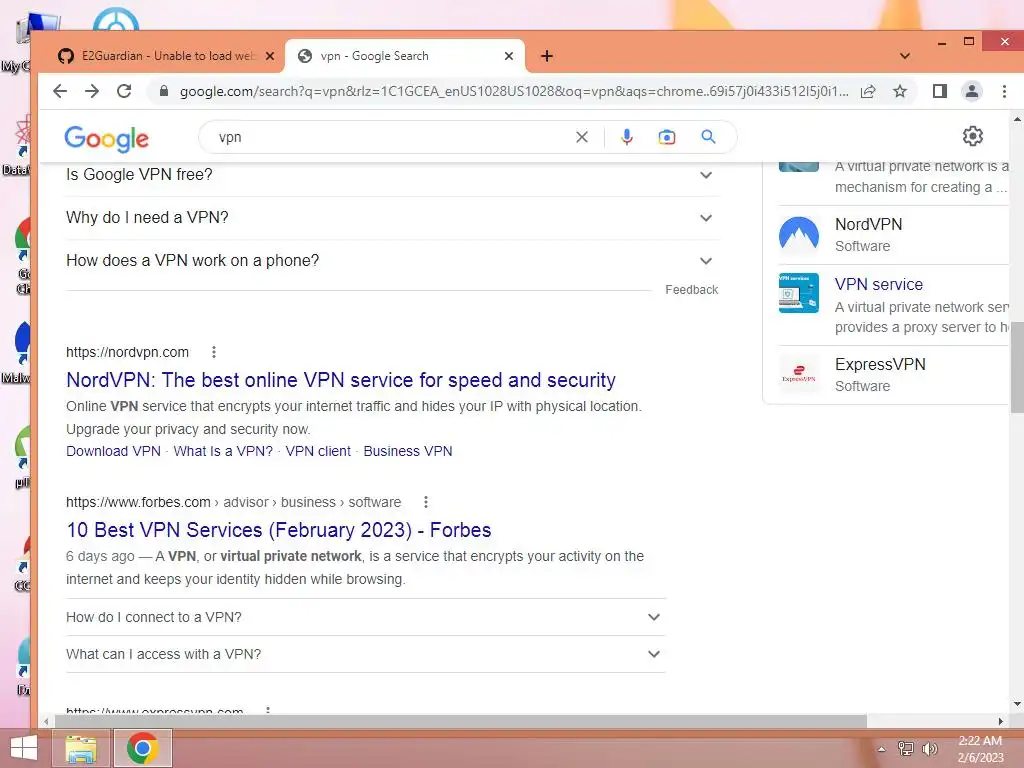
Task: Open the Download VPN sitelink
Action: coord(113,451)
